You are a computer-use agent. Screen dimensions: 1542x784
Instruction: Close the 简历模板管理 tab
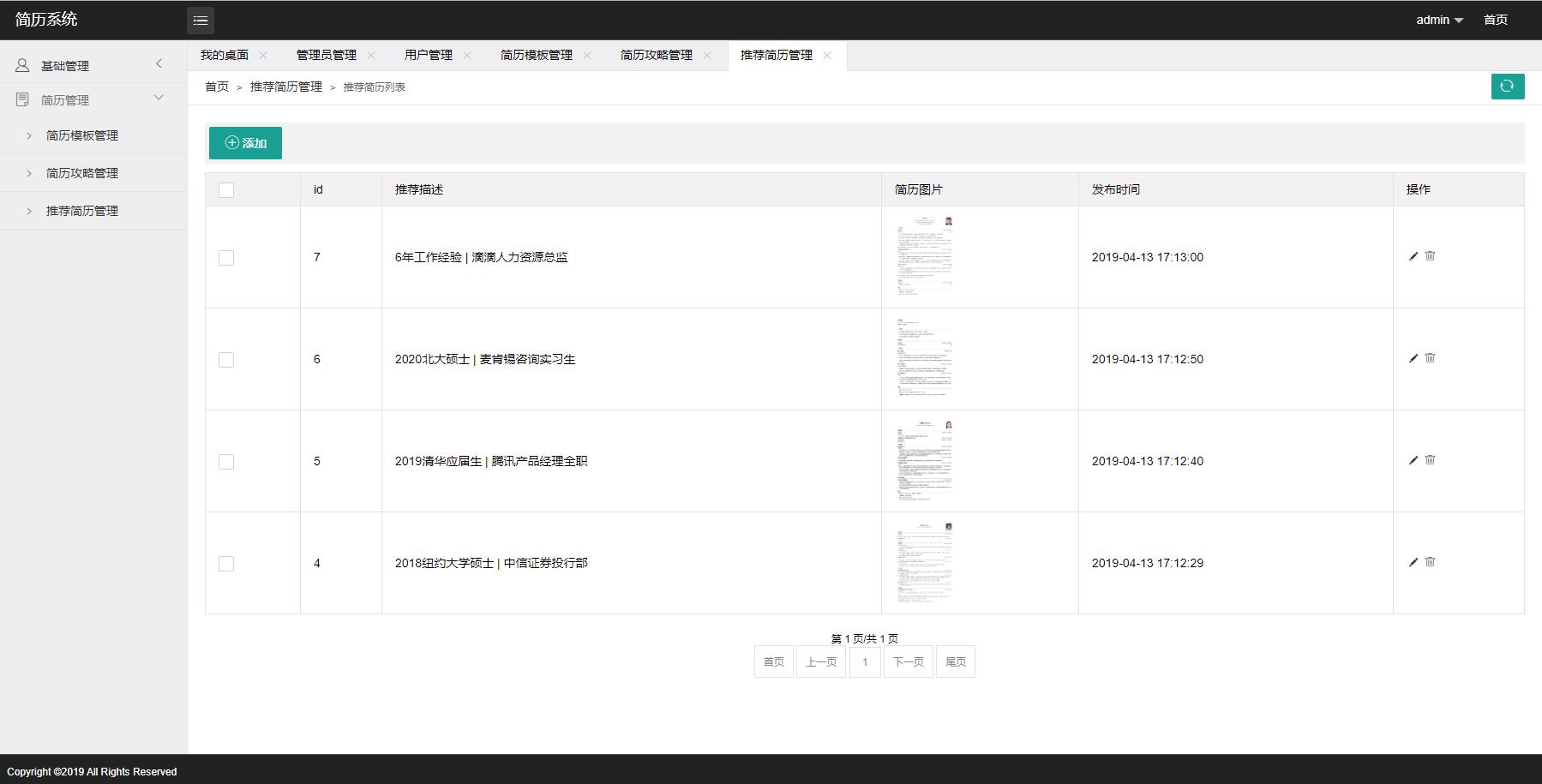587,55
